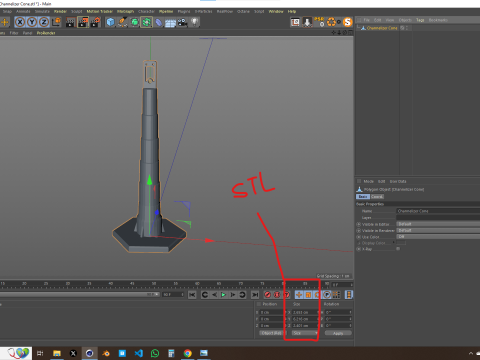Click the Size X value field
Image resolution: width=480 pixels, height=360 pixels.
[305, 312]
